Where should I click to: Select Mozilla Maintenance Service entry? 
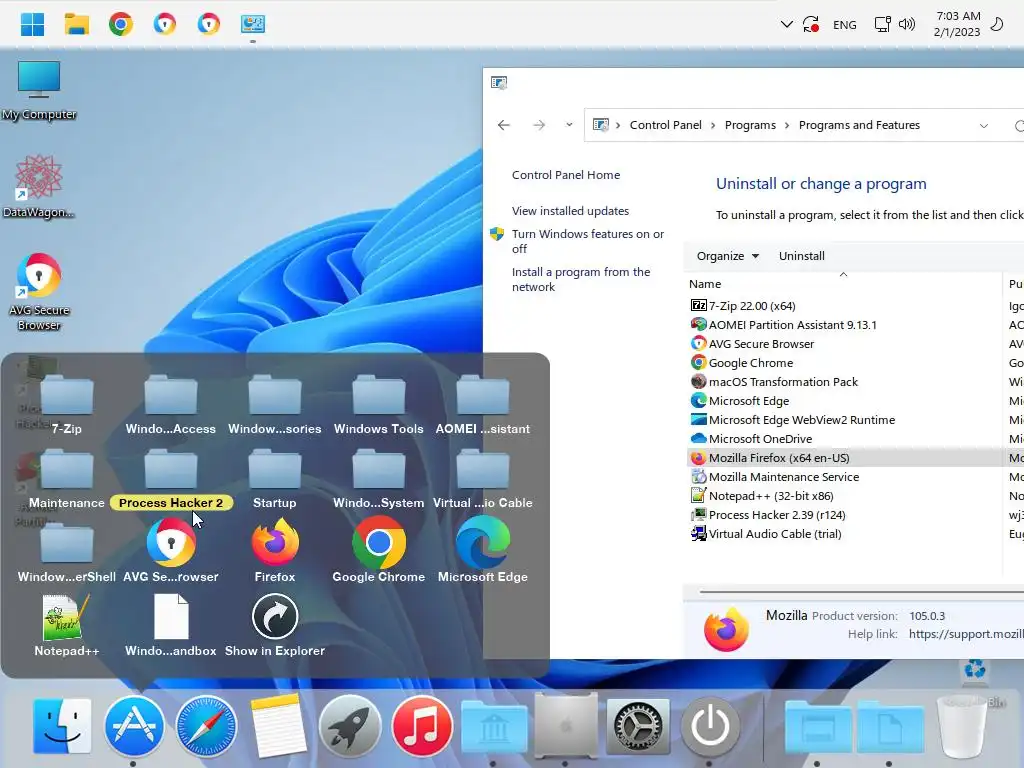784,477
